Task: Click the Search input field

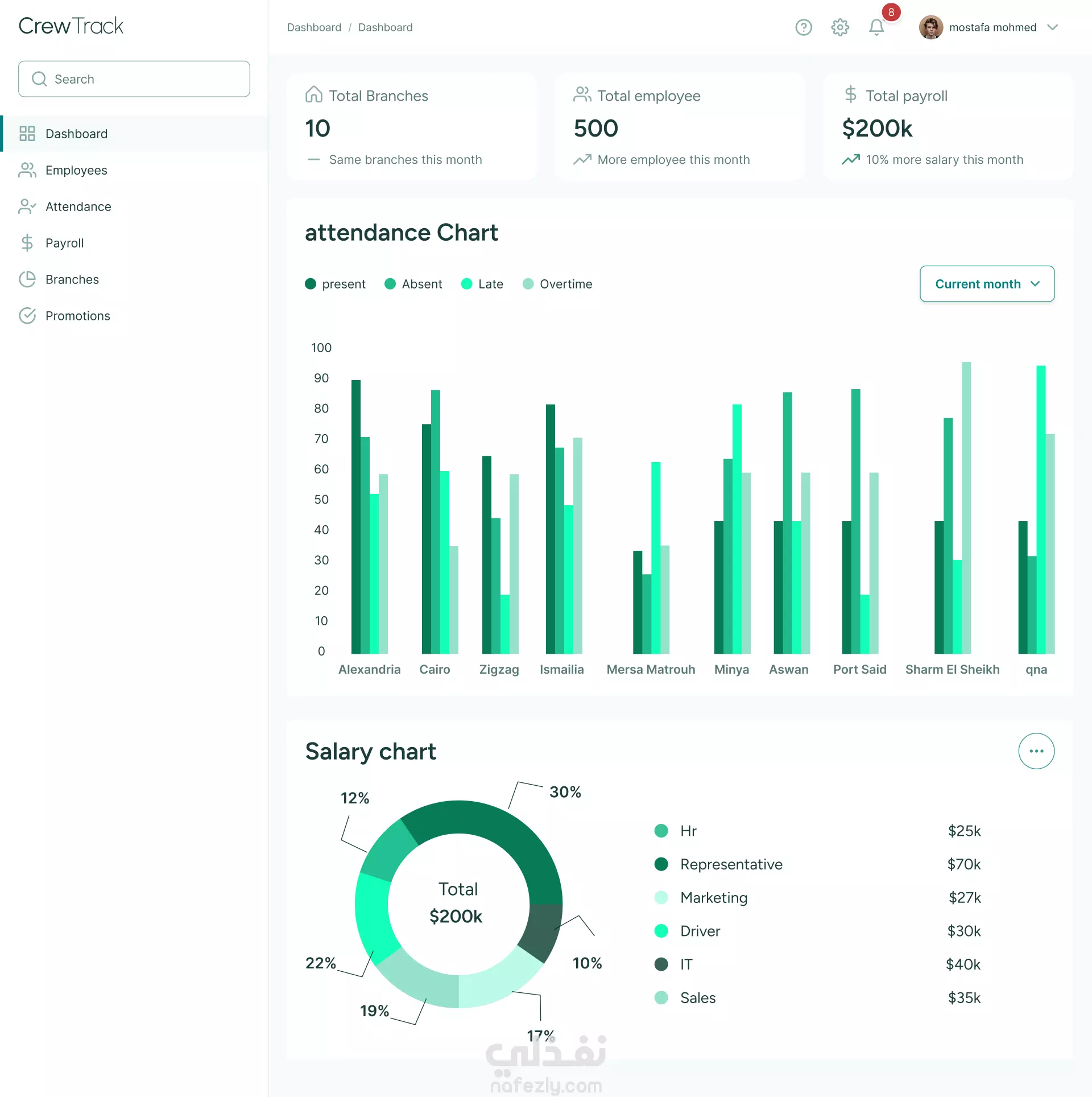Action: pyautogui.click(x=134, y=79)
